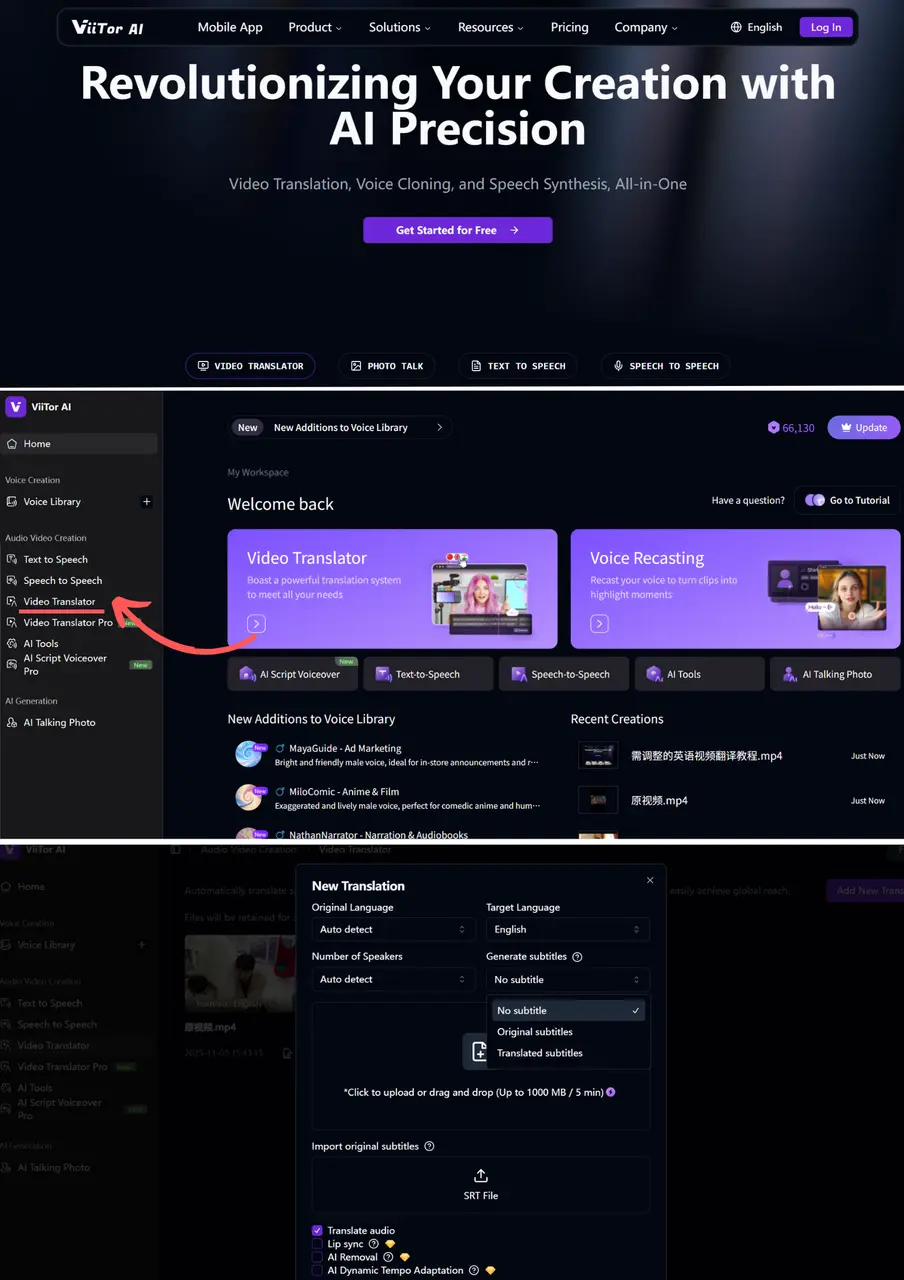This screenshot has height=1280, width=904.
Task: Expand the Target Language dropdown
Action: coord(567,930)
